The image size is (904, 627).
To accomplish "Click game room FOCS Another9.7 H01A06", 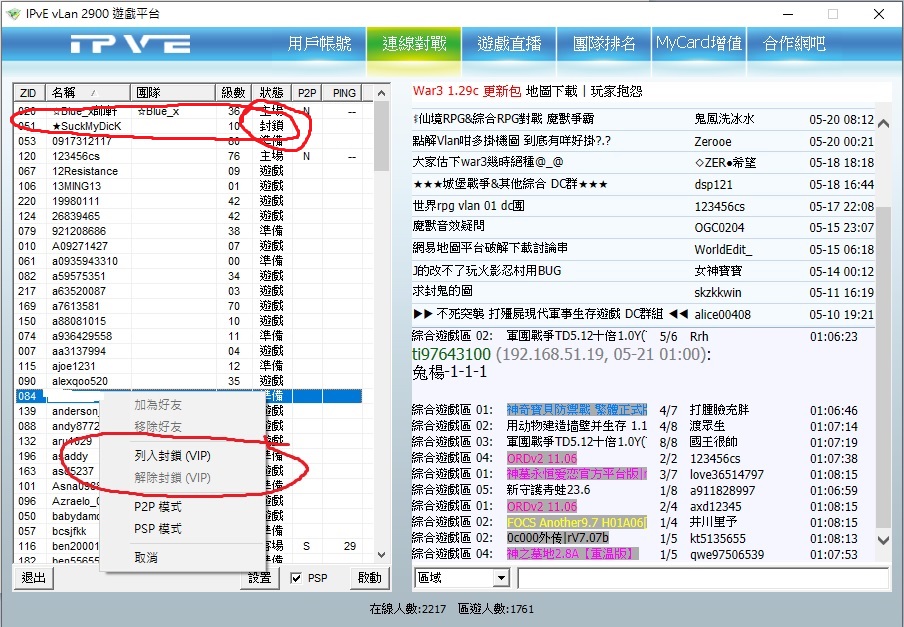I will (x=577, y=523).
